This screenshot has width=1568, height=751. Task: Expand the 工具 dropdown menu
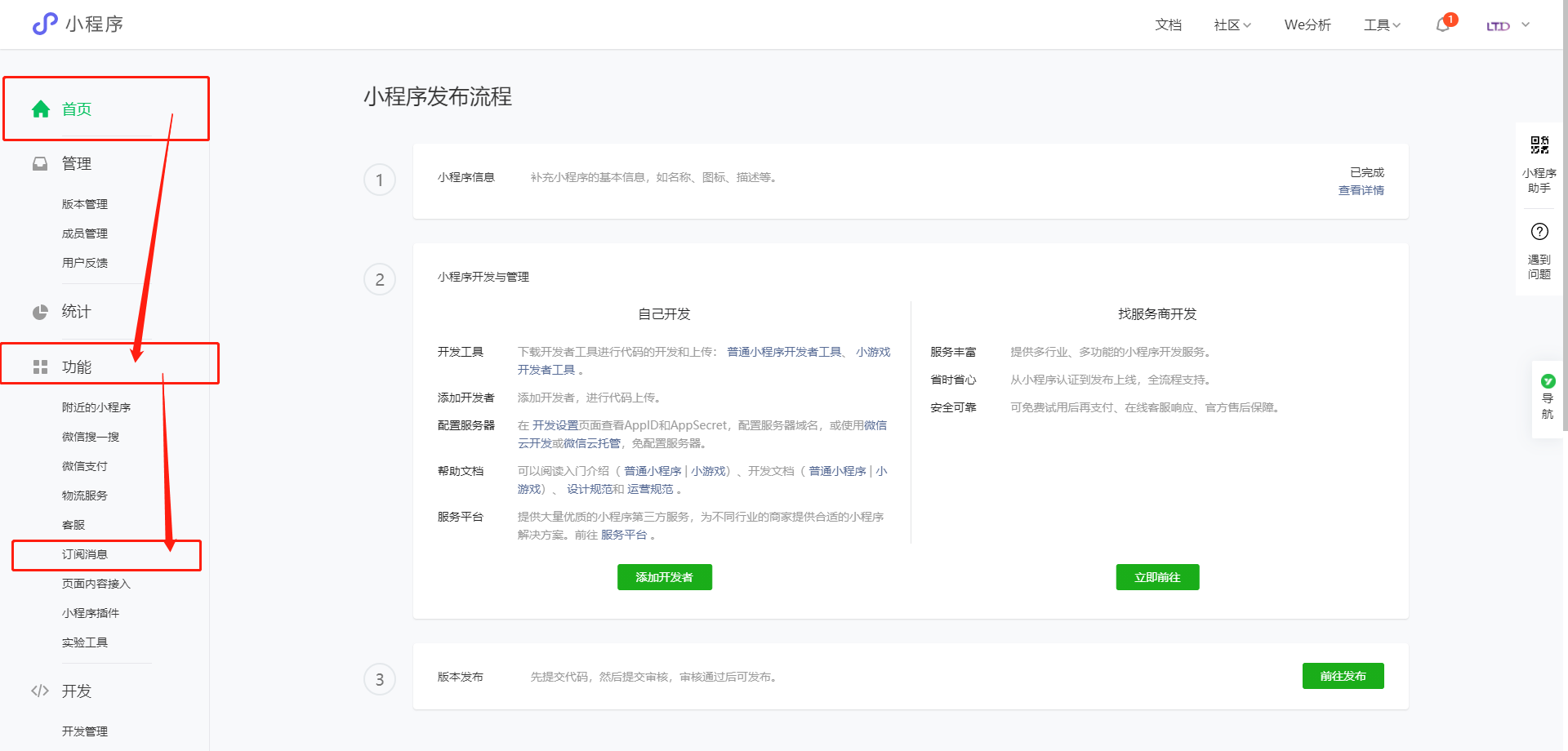(x=1382, y=25)
